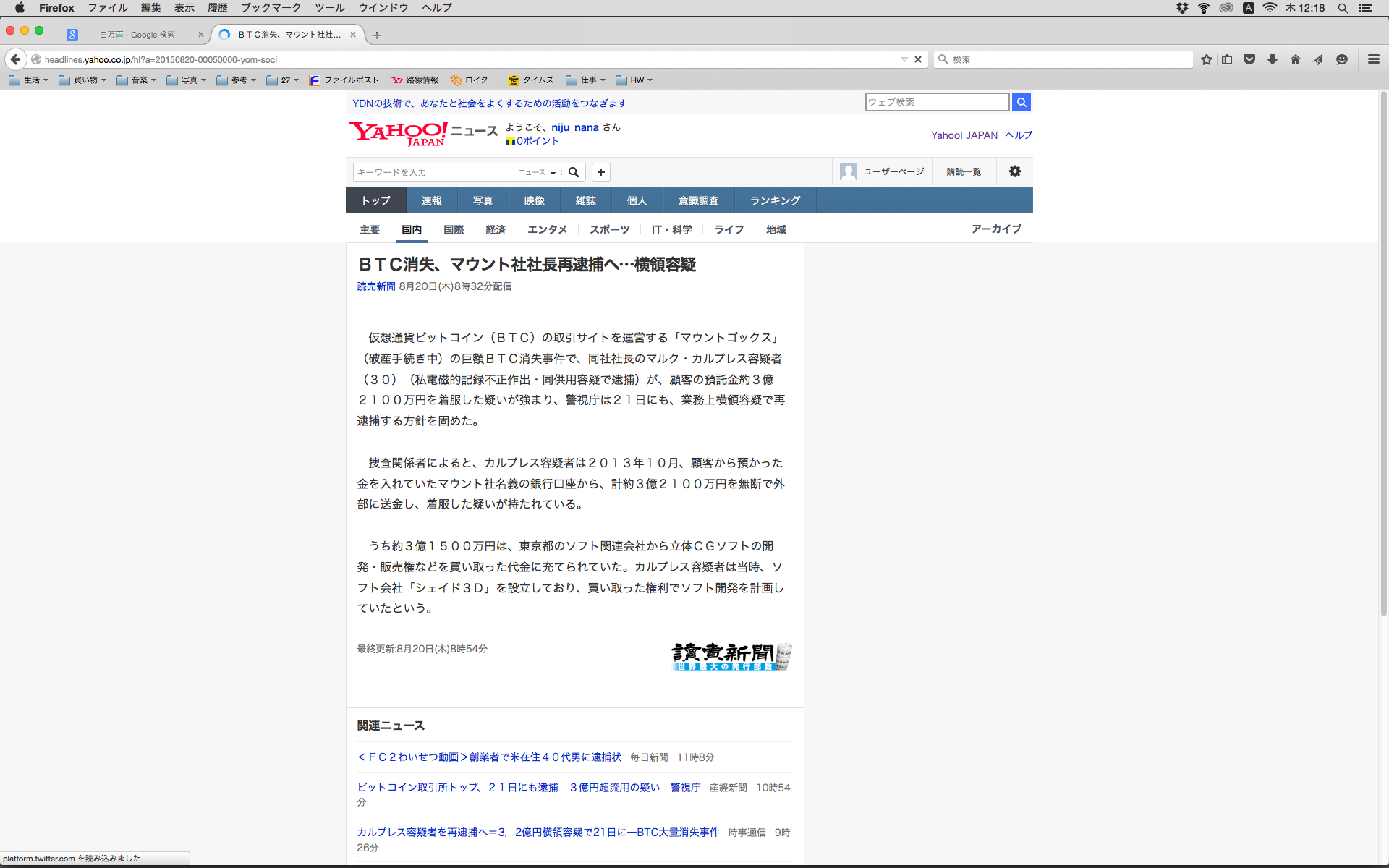Open the アーカイブ link
Screen dimensions: 1389x868
tap(996, 229)
